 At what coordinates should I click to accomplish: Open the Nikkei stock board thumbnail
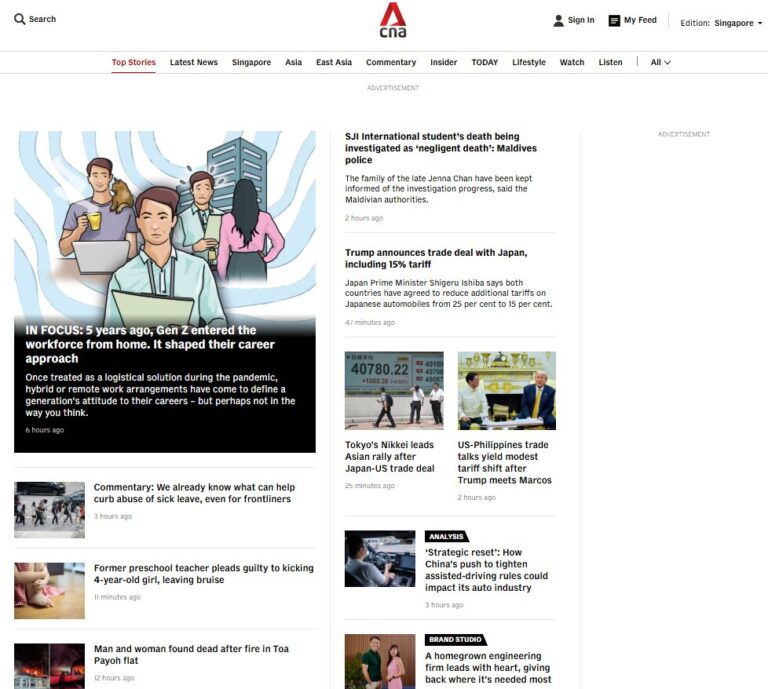click(393, 390)
